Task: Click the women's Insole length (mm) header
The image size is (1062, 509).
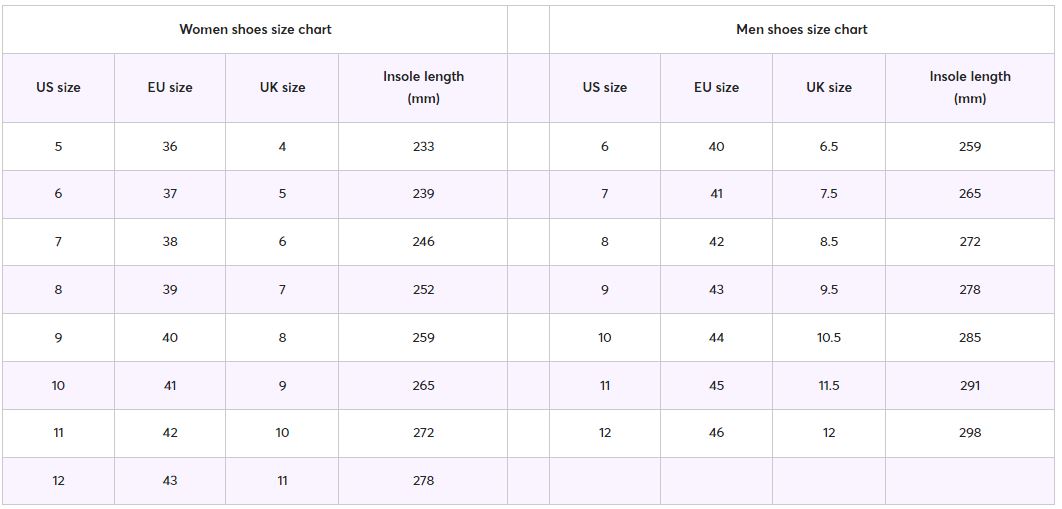Action: pyautogui.click(x=423, y=87)
